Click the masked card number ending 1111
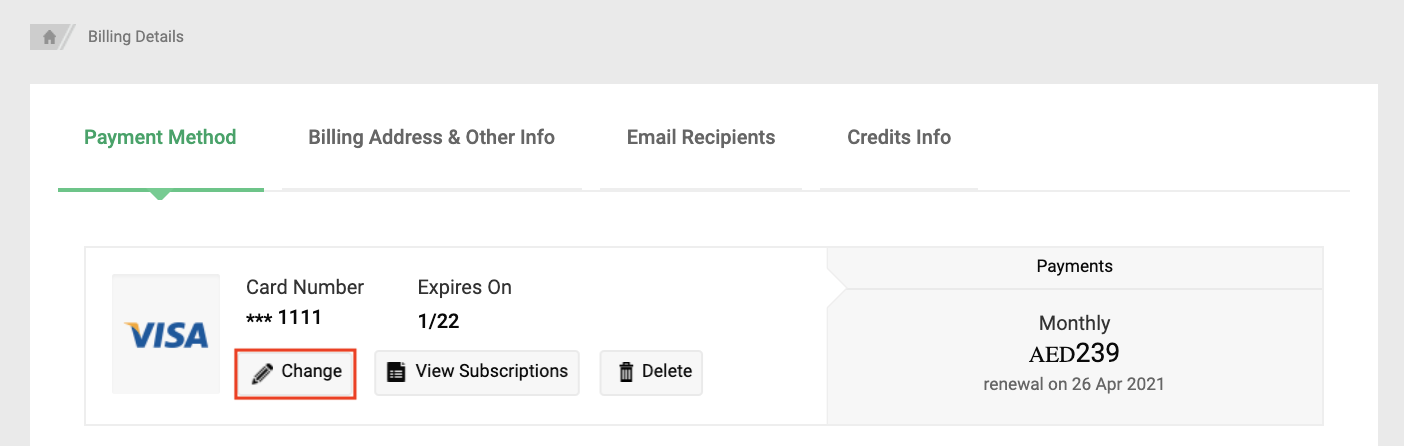This screenshot has width=1404, height=446. (284, 318)
